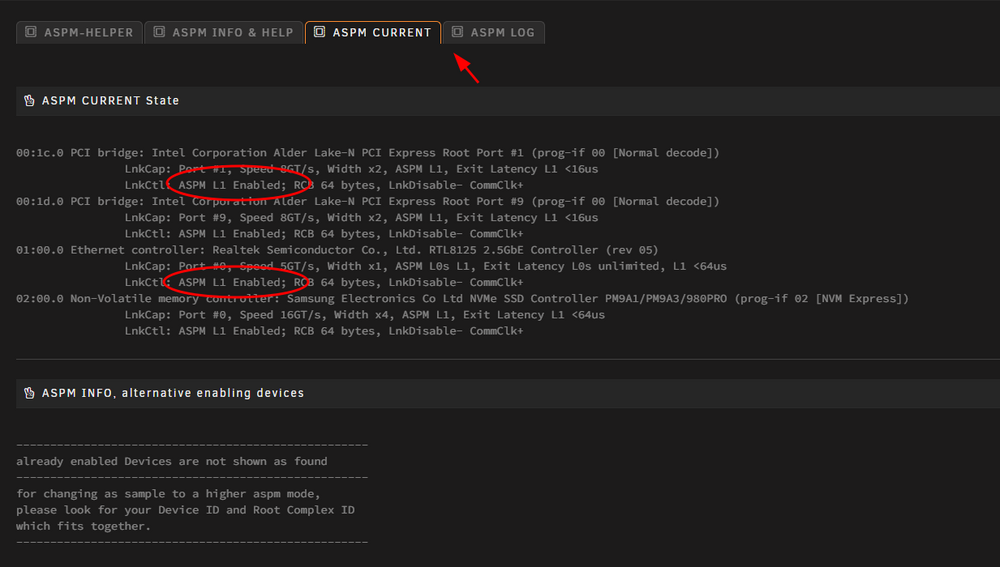Click the hand icon beside ASPM CURRENT State
This screenshot has width=1000, height=567.
(x=29, y=101)
